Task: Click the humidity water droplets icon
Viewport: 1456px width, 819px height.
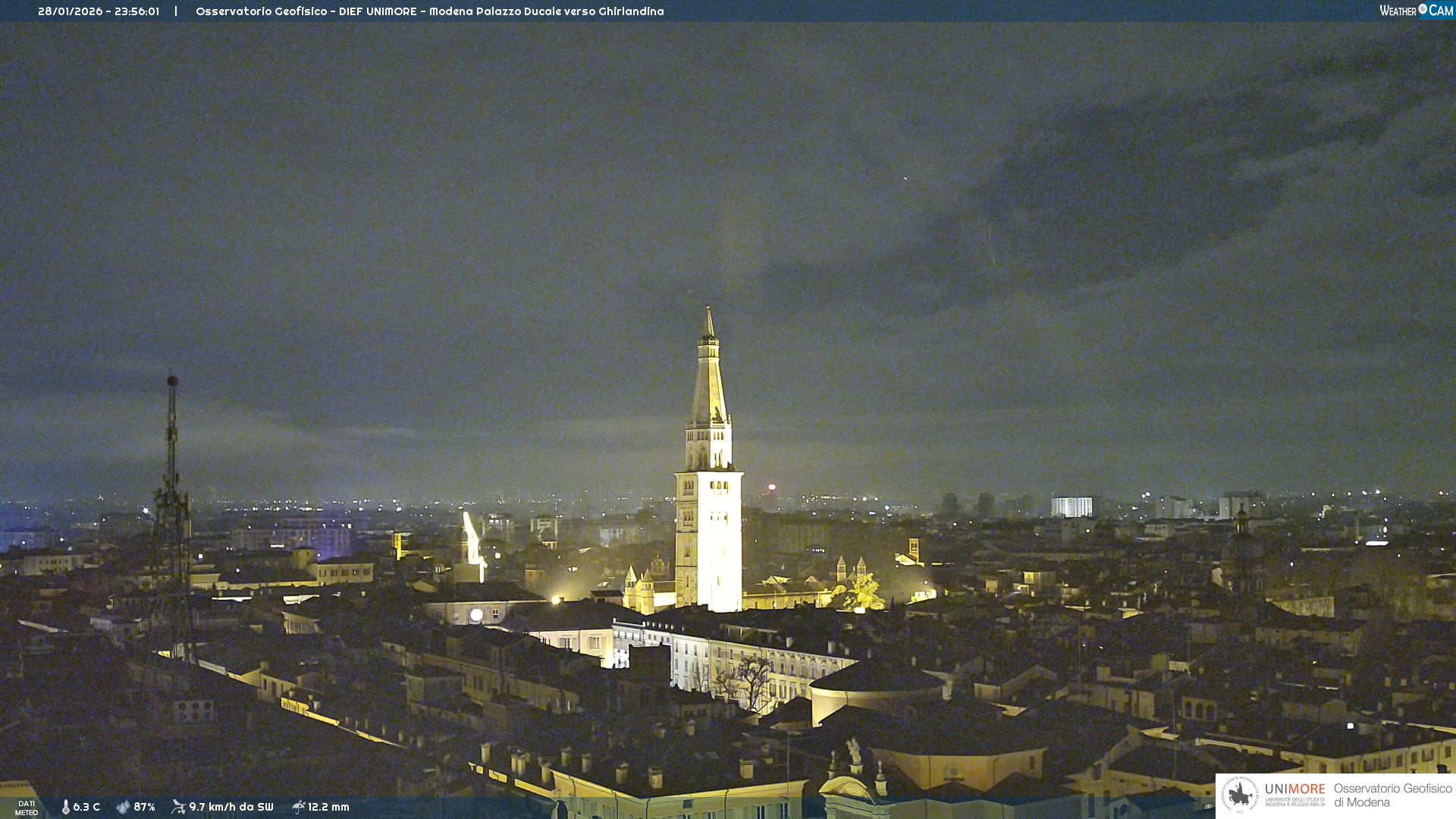Action: (x=123, y=807)
